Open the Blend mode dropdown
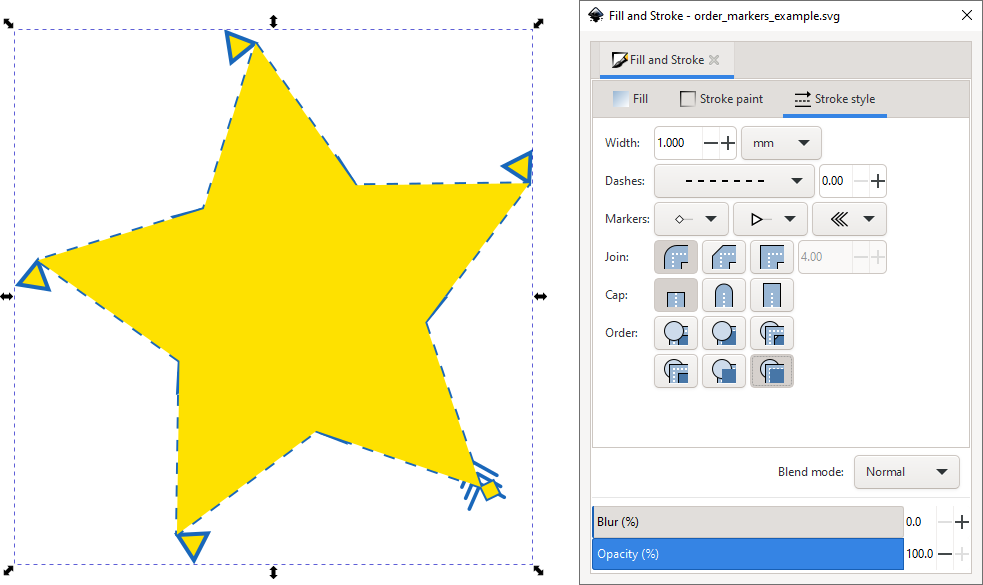Viewport: 983px width, 585px height. 907,472
